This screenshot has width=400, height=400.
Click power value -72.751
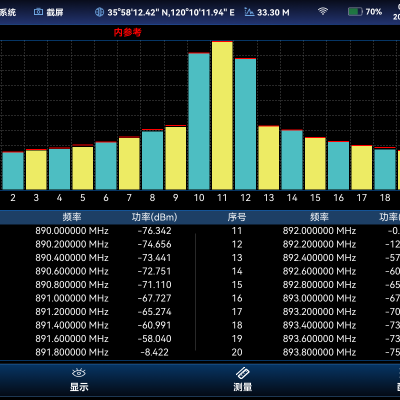(x=155, y=271)
